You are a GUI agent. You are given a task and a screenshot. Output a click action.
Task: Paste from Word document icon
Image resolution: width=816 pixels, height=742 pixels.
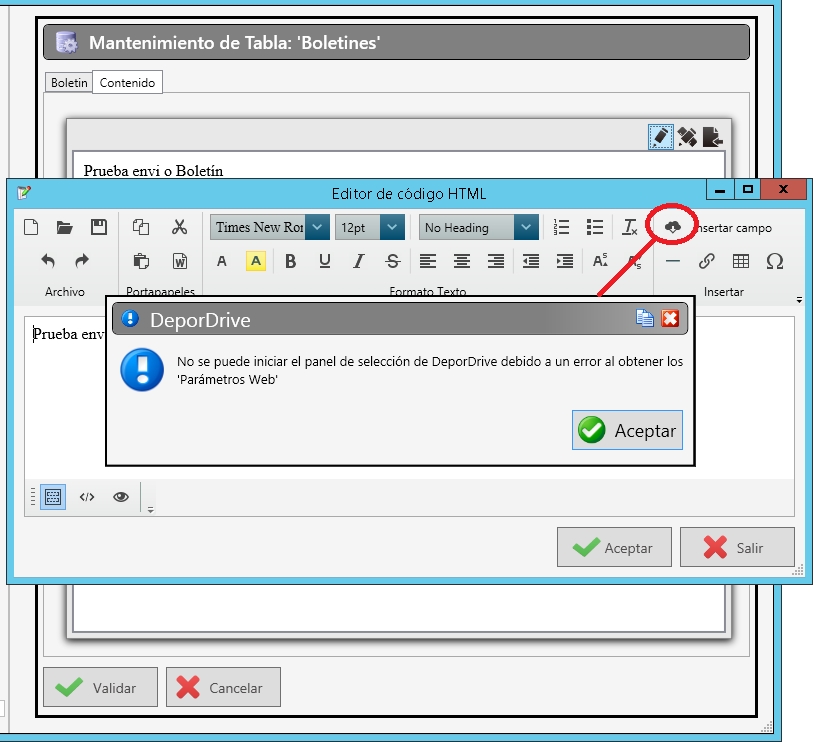click(180, 261)
